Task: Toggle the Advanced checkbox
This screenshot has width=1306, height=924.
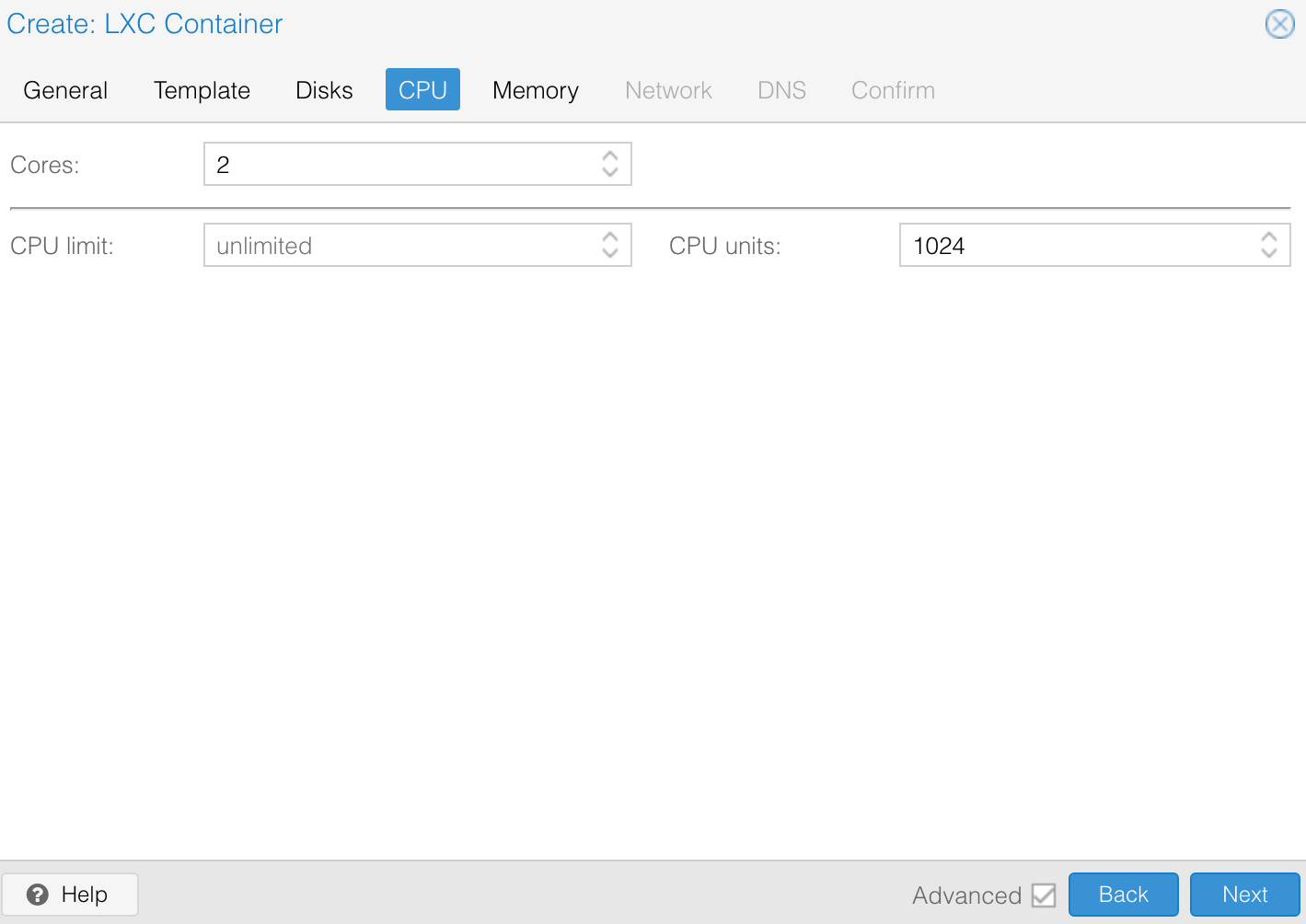Action: pyautogui.click(x=1044, y=894)
